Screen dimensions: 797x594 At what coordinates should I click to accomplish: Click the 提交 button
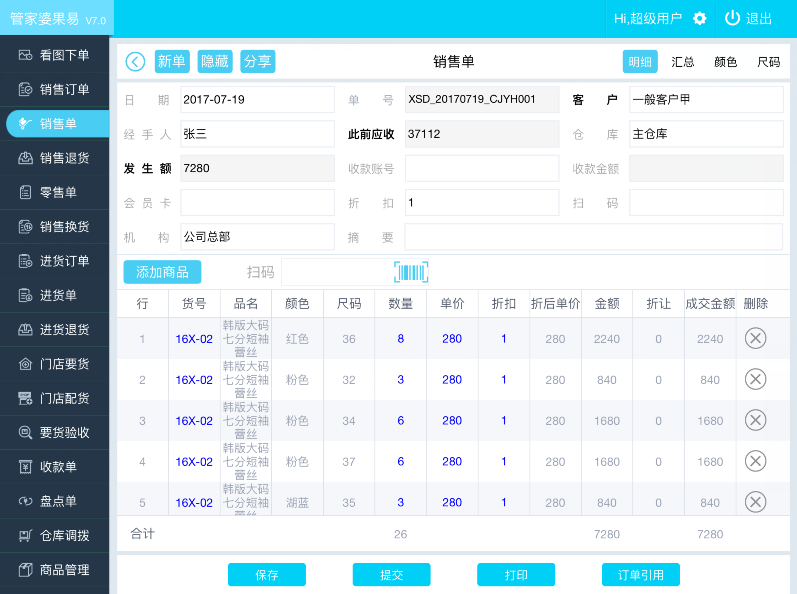click(391, 575)
